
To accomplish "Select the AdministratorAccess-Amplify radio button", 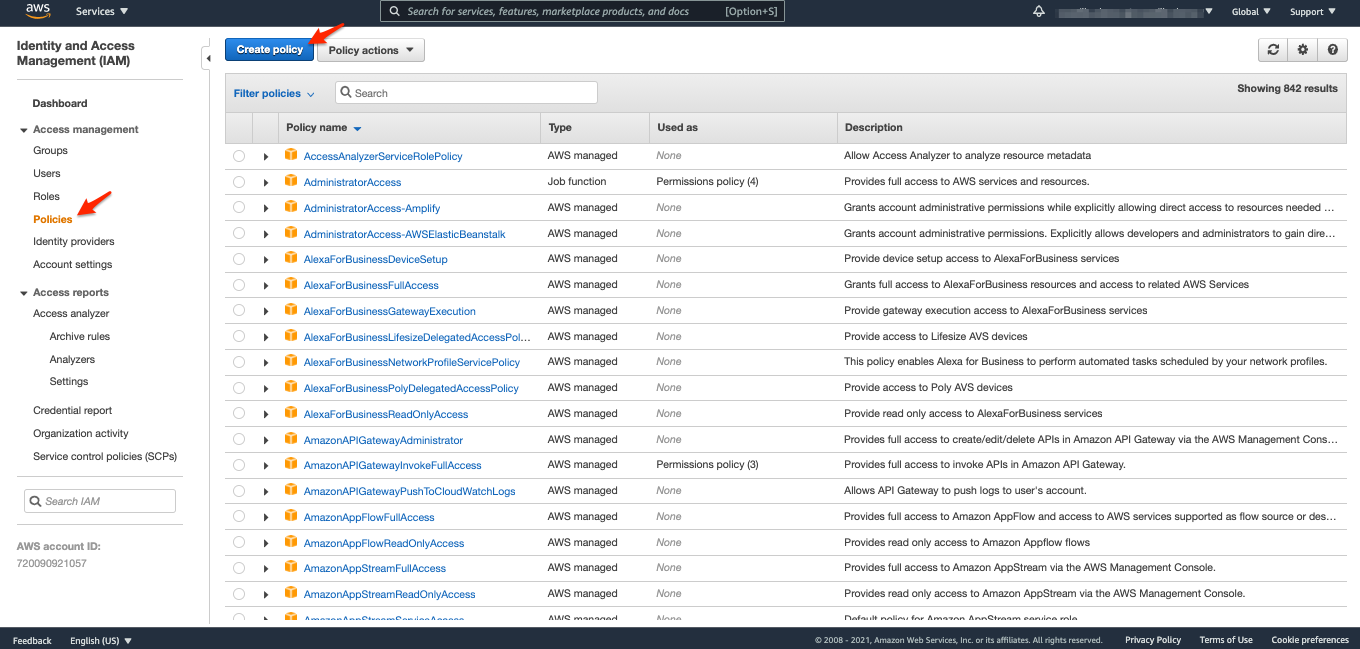I will tap(239, 208).
